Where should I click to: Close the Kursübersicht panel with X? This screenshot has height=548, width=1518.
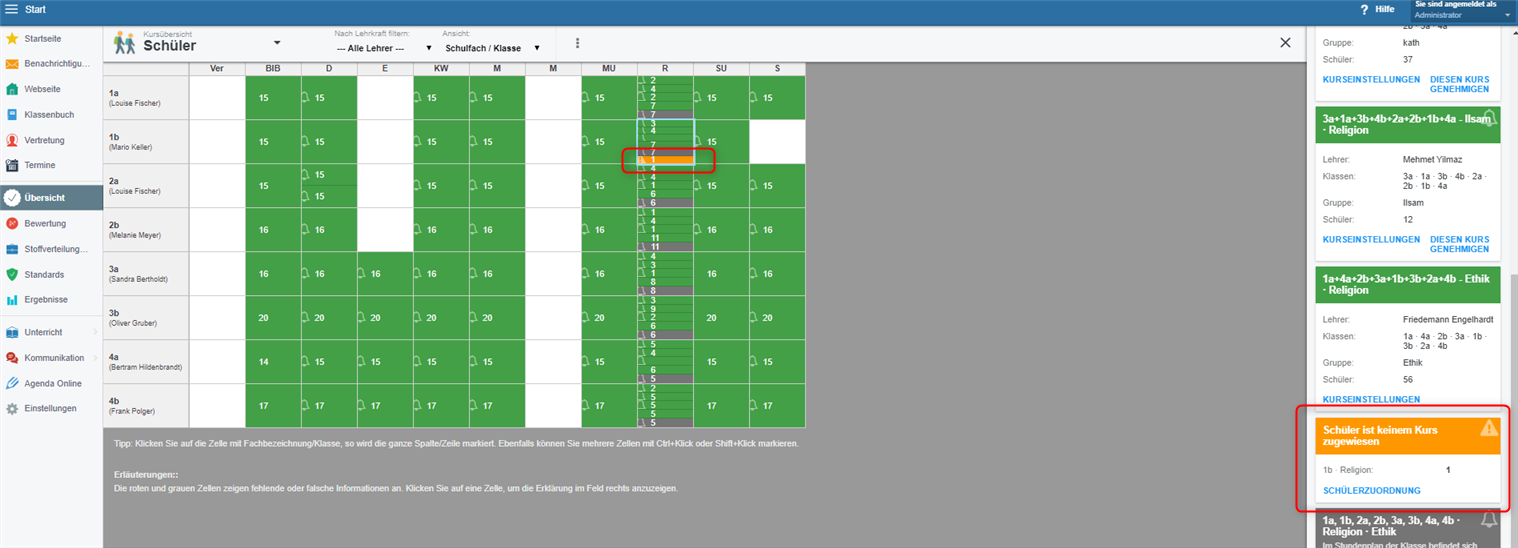(x=1286, y=42)
